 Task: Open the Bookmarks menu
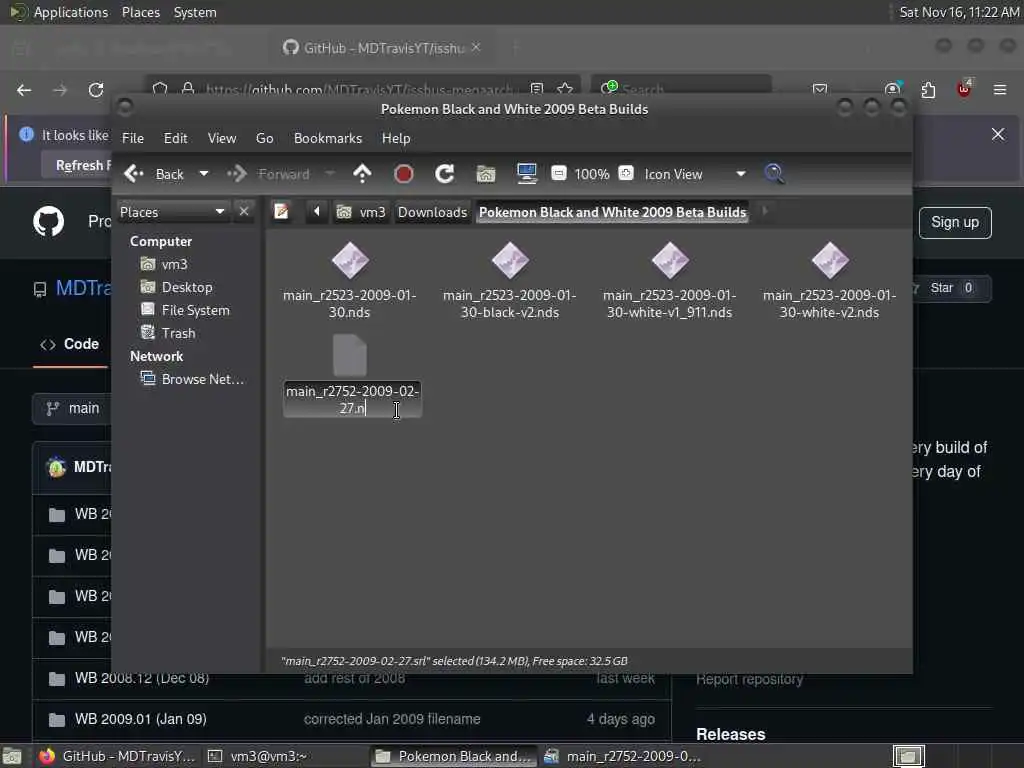click(x=328, y=138)
